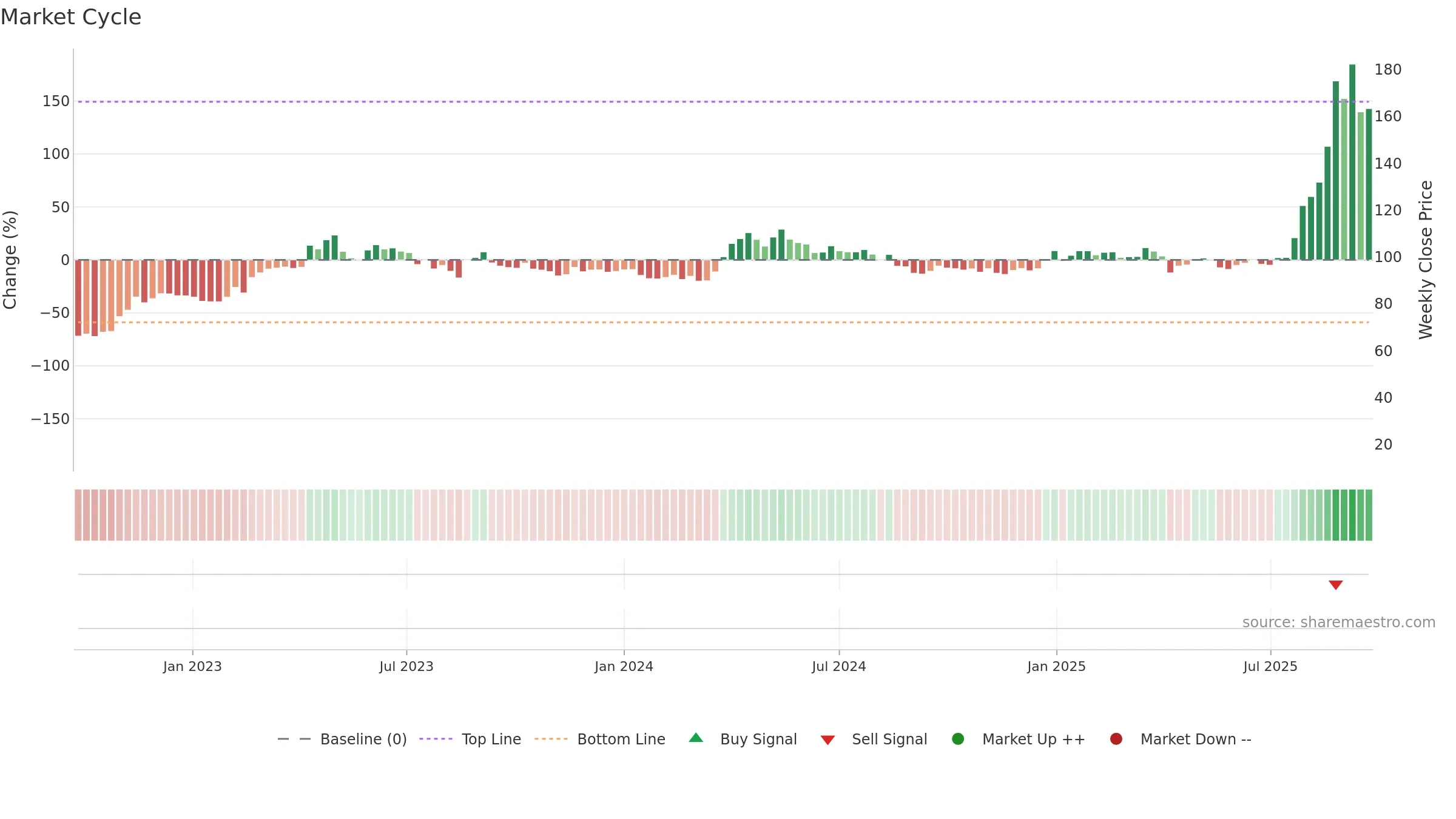This screenshot has height=819, width=1456.
Task: Click the 180 tick on the right axis
Action: click(1388, 70)
